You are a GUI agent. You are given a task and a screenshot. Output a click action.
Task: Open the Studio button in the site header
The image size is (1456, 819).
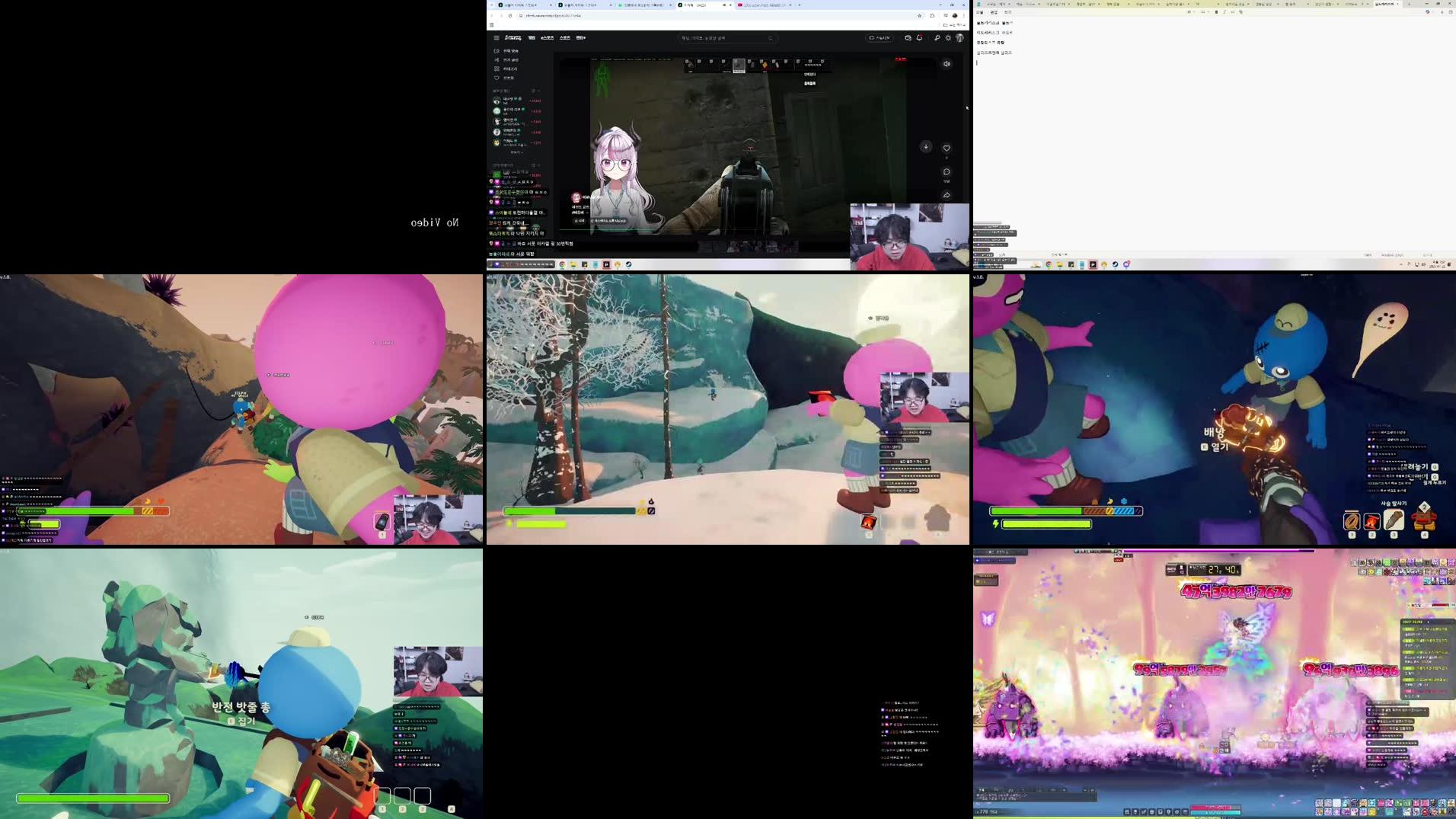[x=880, y=37]
